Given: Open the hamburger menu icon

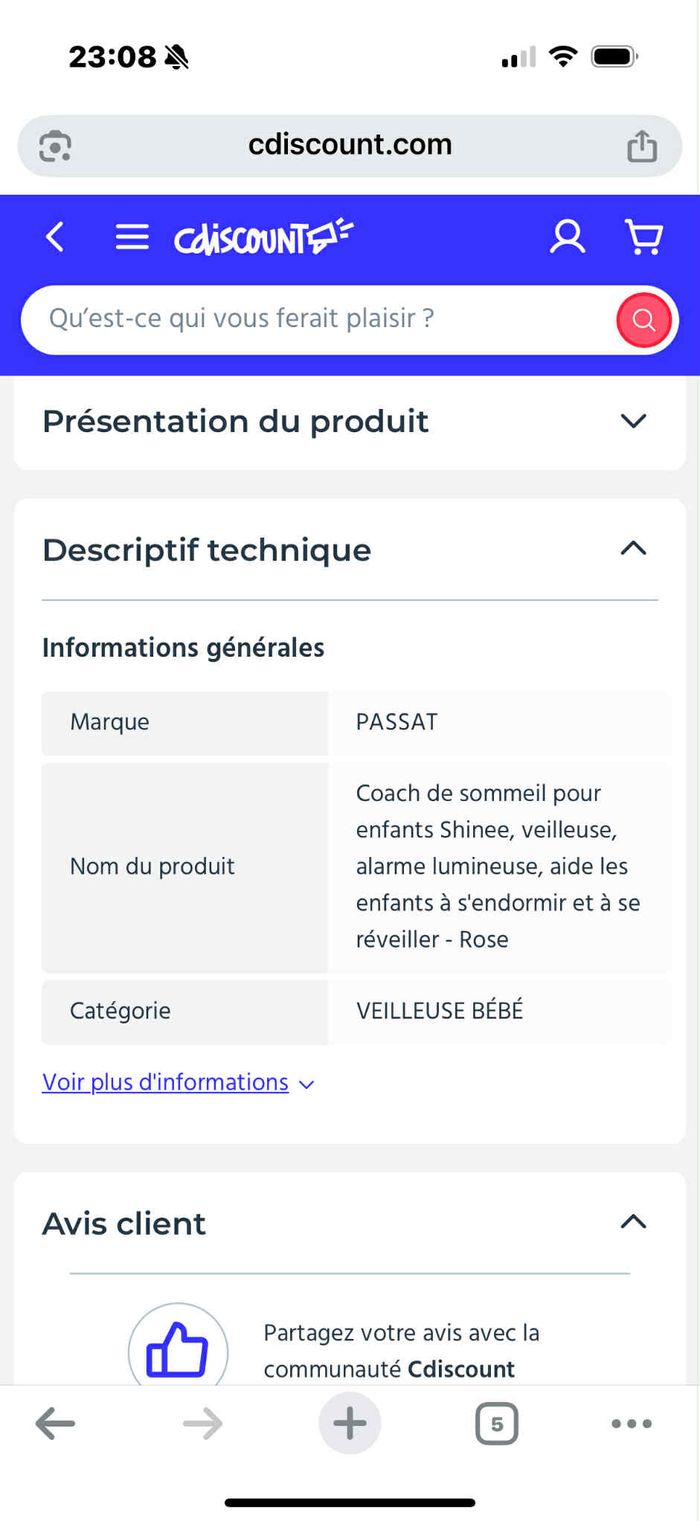Looking at the screenshot, I should (x=132, y=237).
